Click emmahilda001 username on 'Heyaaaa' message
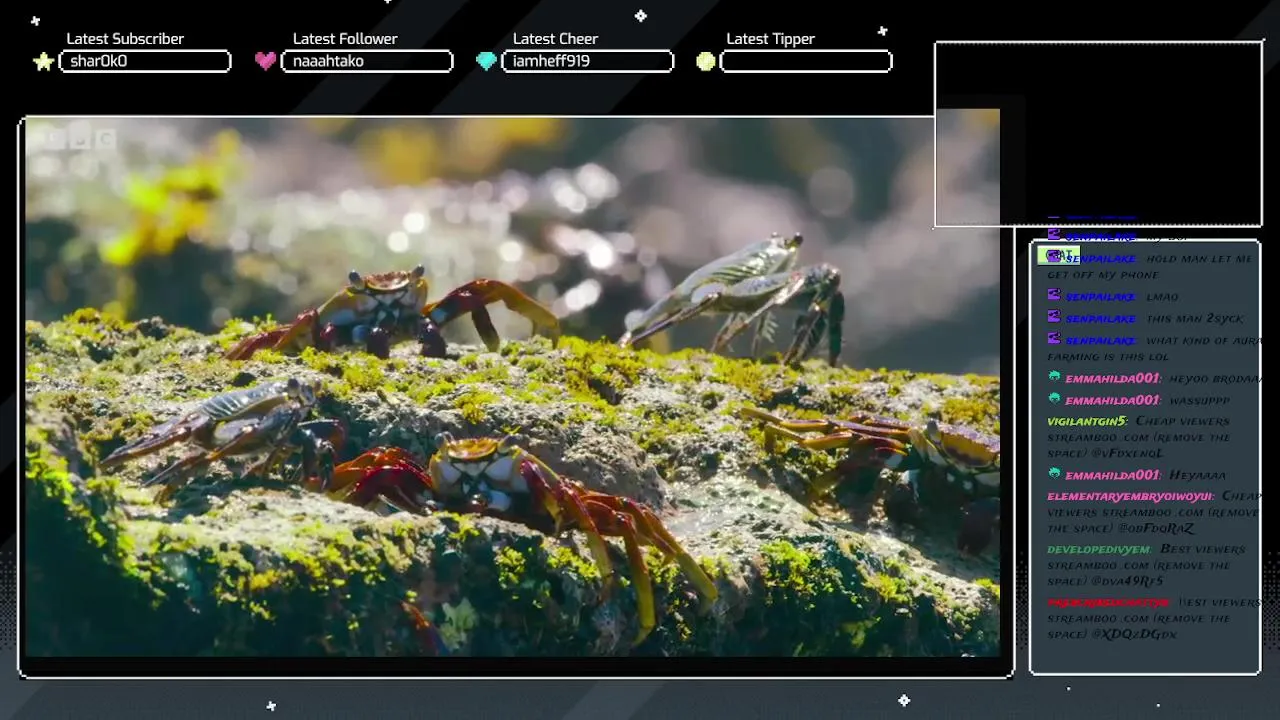The height and width of the screenshot is (720, 1280). pyautogui.click(x=1113, y=475)
